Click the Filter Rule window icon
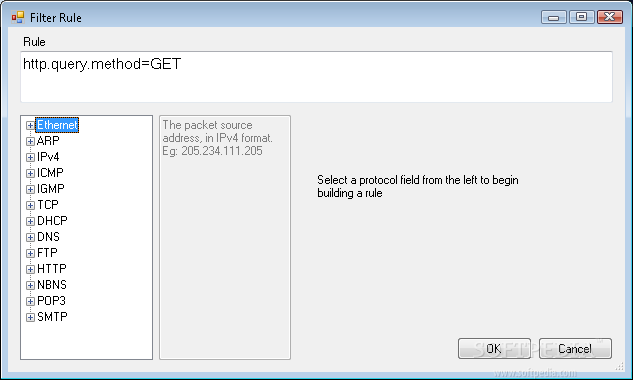Screen dimensions: 633x380 [18, 17]
